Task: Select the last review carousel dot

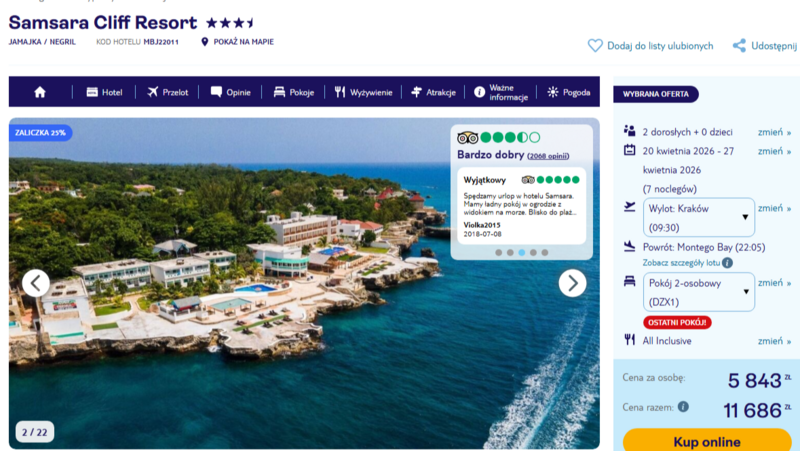Action: click(545, 253)
